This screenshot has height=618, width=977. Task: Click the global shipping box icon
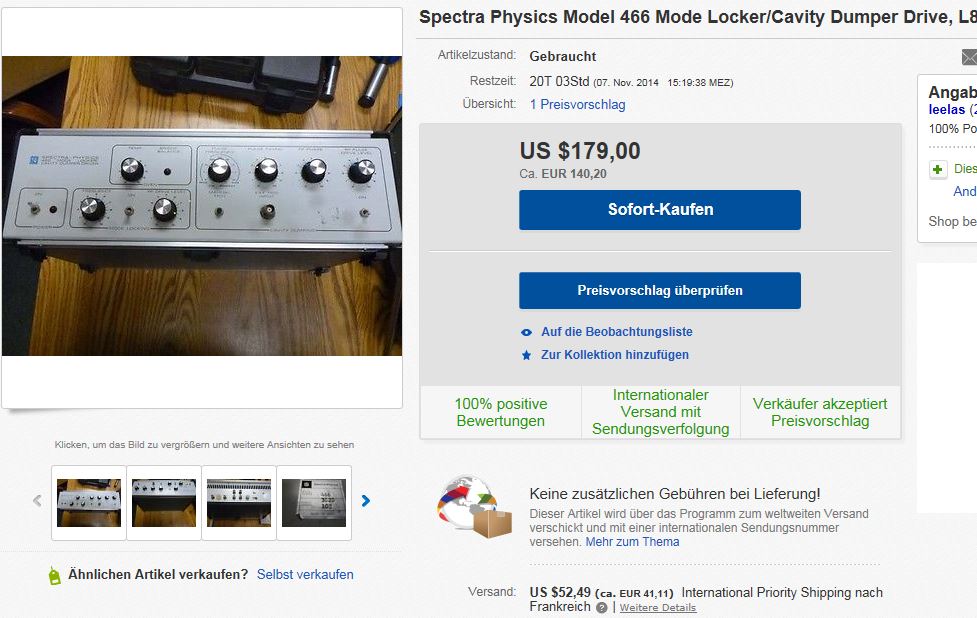click(x=474, y=508)
